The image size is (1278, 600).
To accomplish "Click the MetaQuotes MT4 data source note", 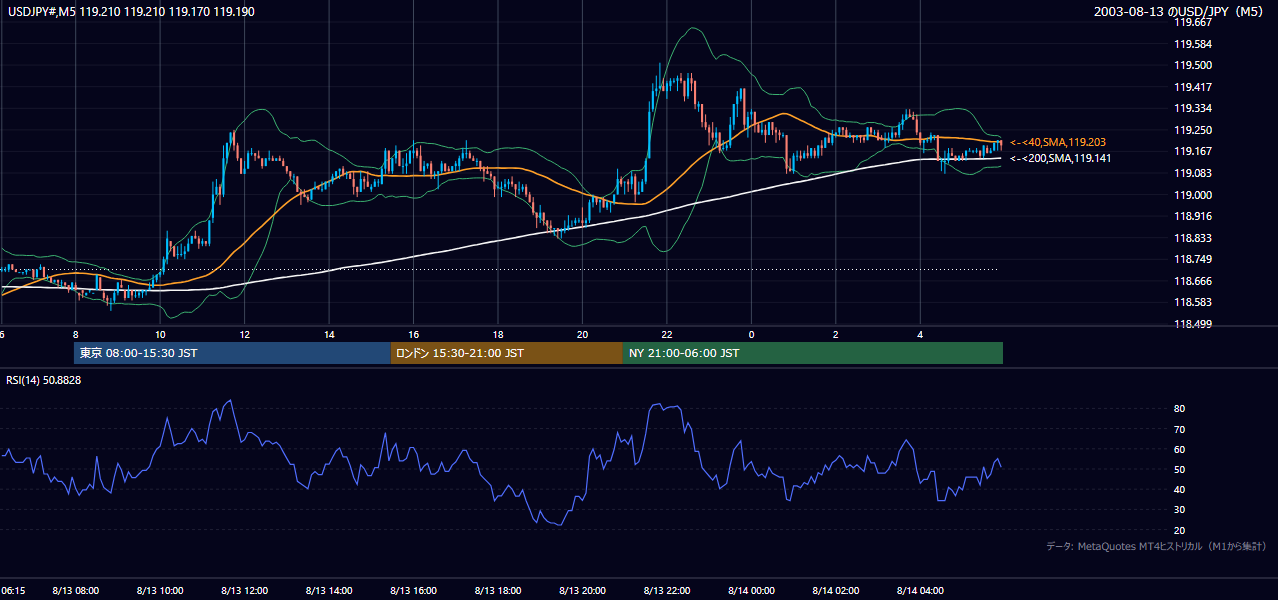I will click(1156, 546).
